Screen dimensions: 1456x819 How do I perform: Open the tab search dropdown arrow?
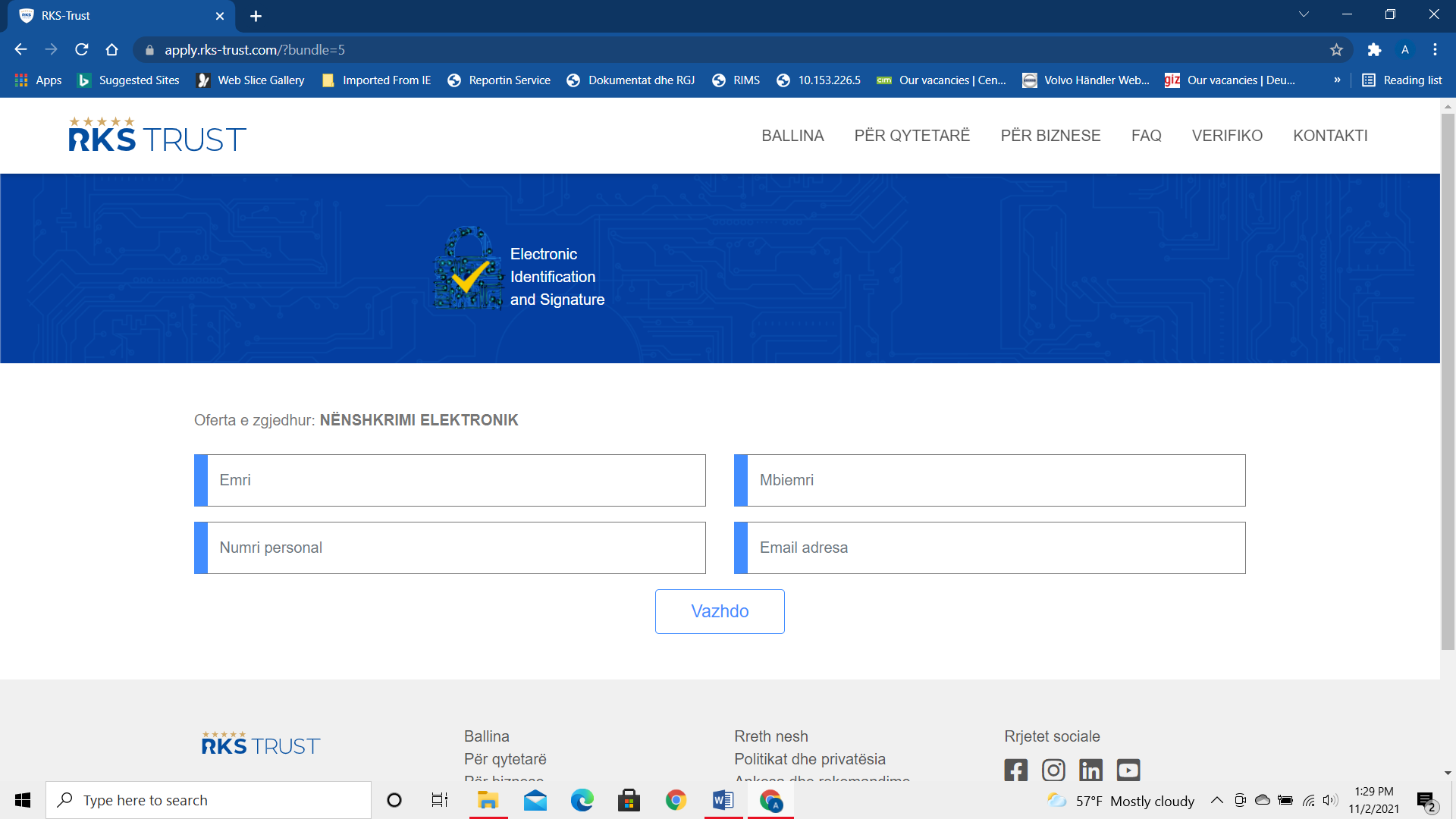click(x=1304, y=14)
